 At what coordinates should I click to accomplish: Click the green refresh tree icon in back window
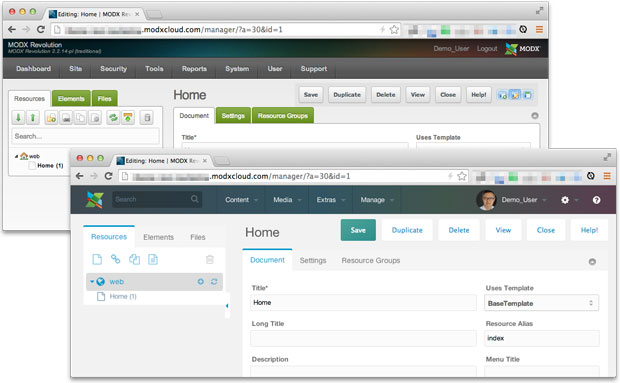tap(113, 117)
